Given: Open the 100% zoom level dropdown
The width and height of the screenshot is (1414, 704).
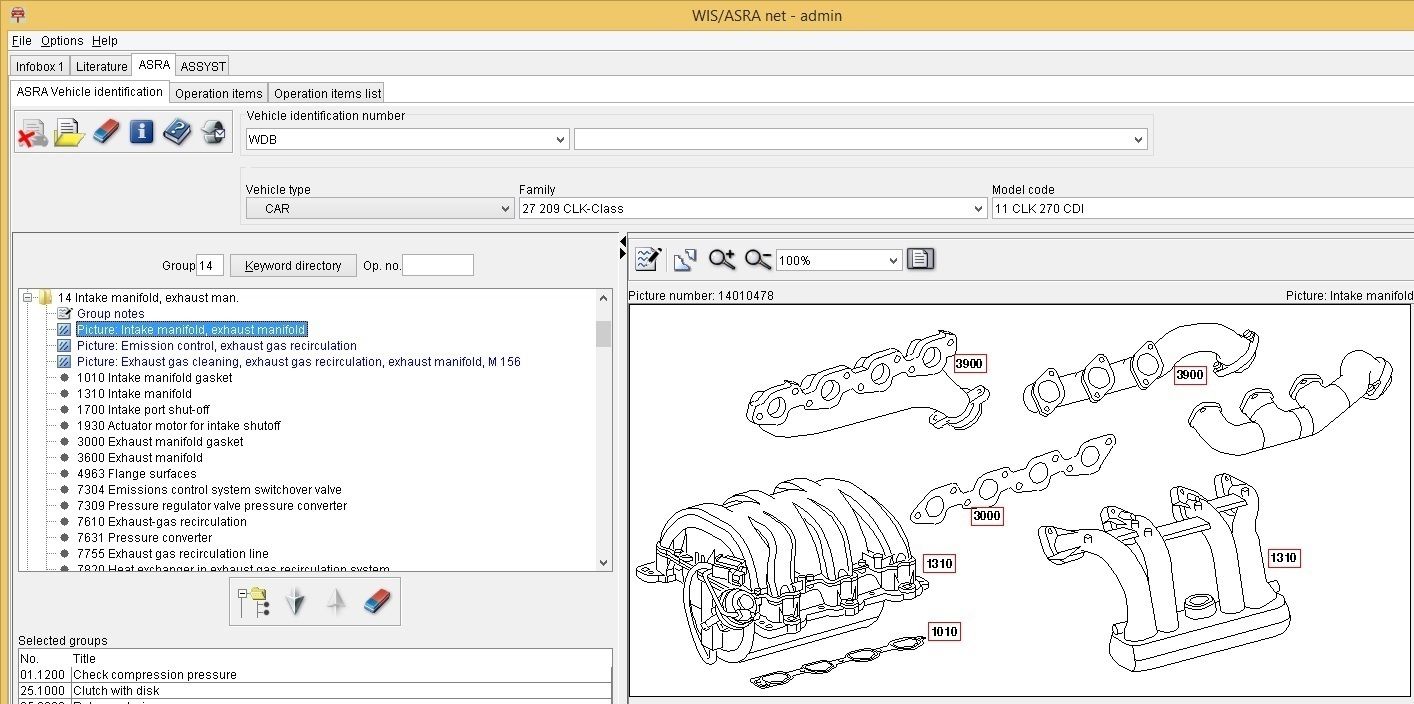Looking at the screenshot, I should click(x=893, y=261).
